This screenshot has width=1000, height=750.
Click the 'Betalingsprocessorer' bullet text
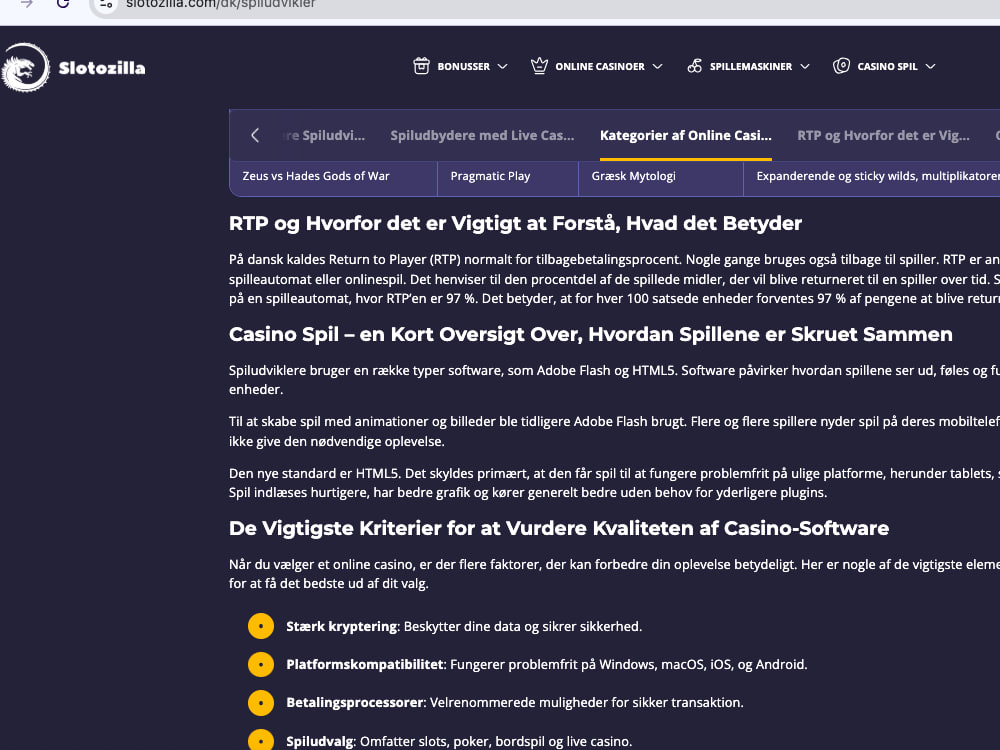(x=515, y=702)
